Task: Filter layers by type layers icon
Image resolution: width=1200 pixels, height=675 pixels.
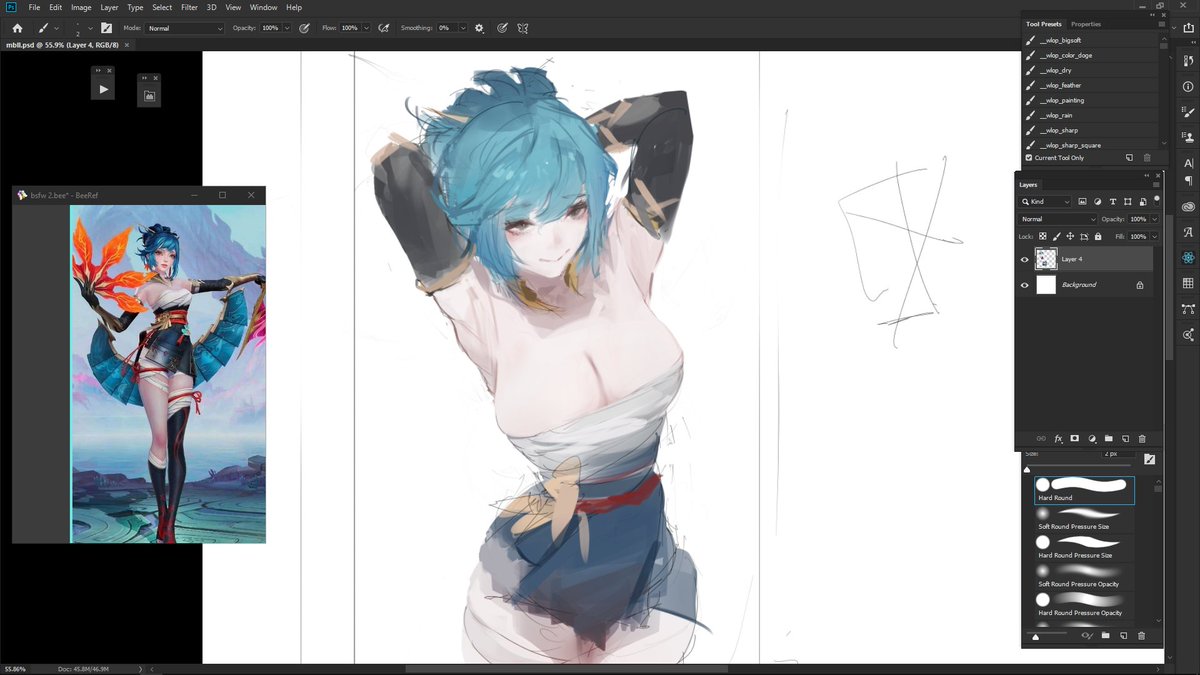Action: point(1112,202)
